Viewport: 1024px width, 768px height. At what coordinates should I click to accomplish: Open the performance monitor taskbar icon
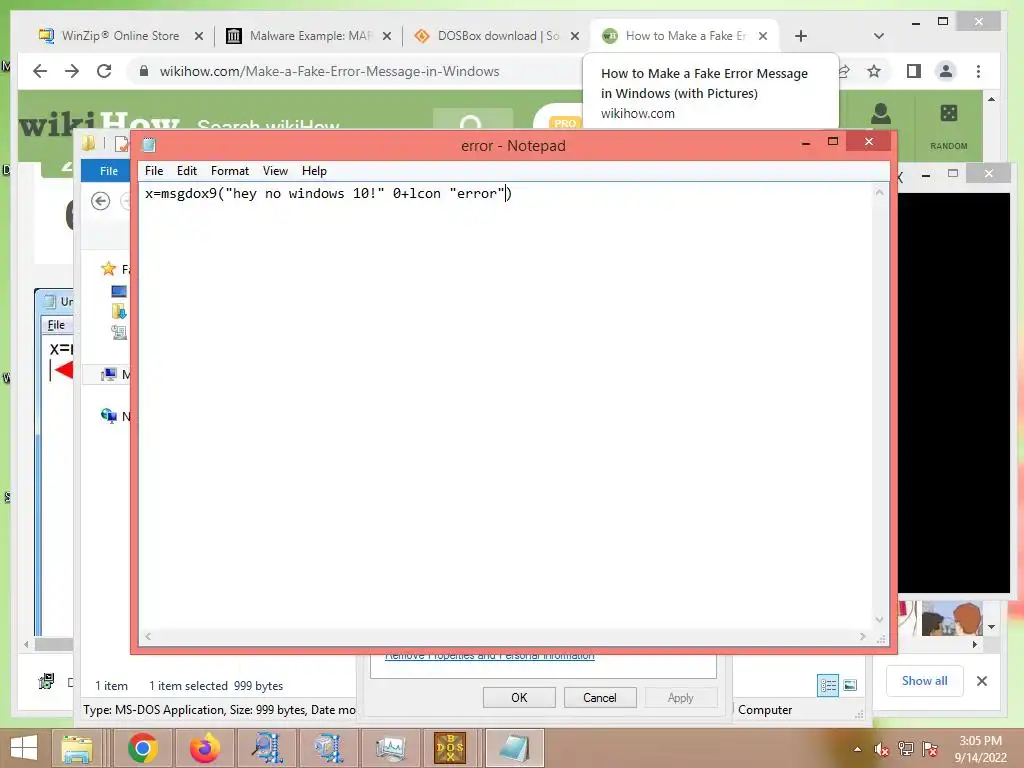[391, 748]
